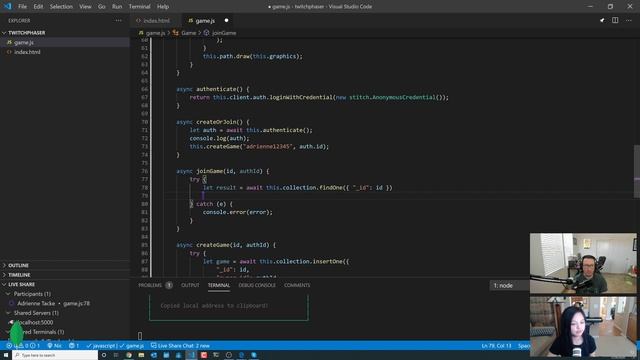Click inside the terminal prompt area
This screenshot has height=360, width=640.
coord(140,336)
